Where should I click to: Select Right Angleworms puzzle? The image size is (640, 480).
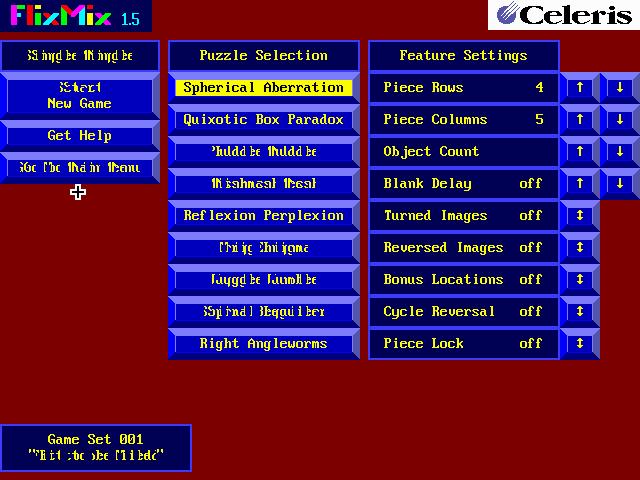coord(264,343)
